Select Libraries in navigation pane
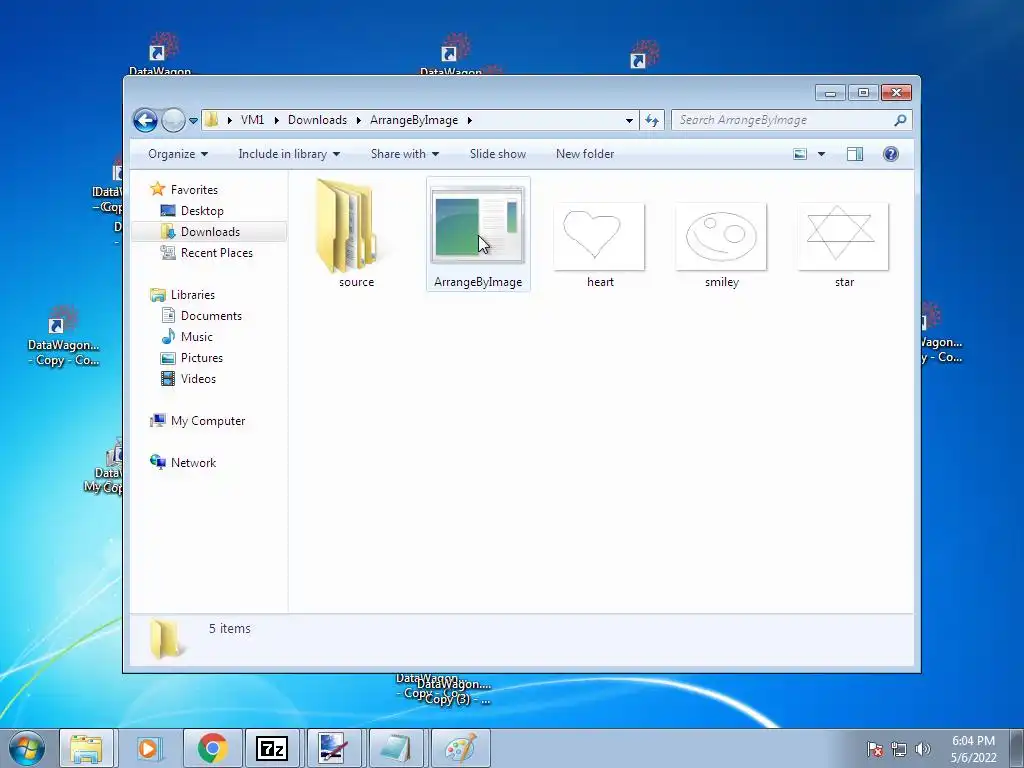The height and width of the screenshot is (768, 1024). click(x=193, y=295)
